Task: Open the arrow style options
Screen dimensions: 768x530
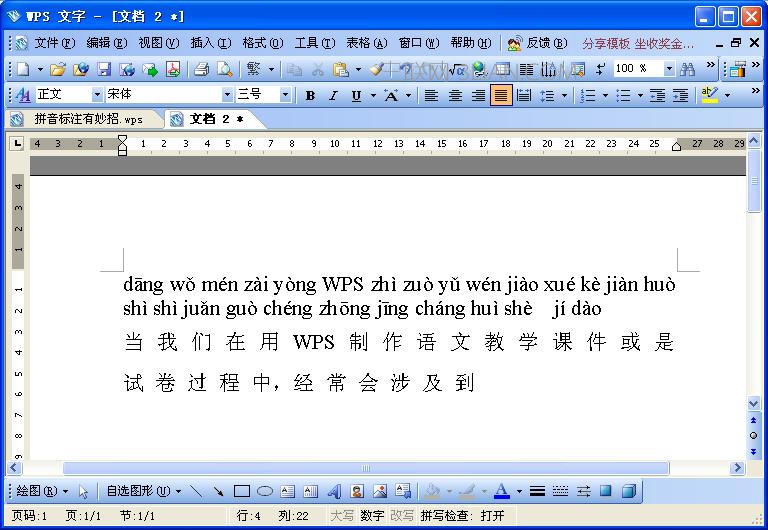Action: coord(583,490)
